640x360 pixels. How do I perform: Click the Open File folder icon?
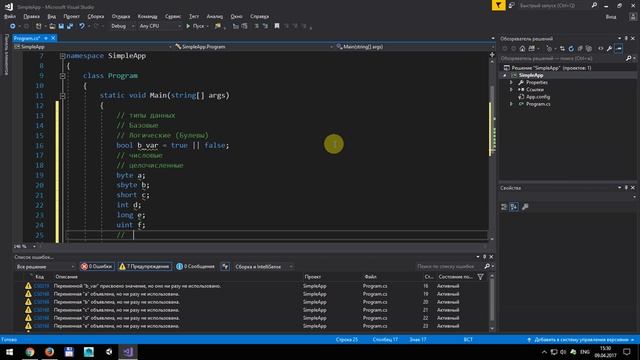(52, 26)
